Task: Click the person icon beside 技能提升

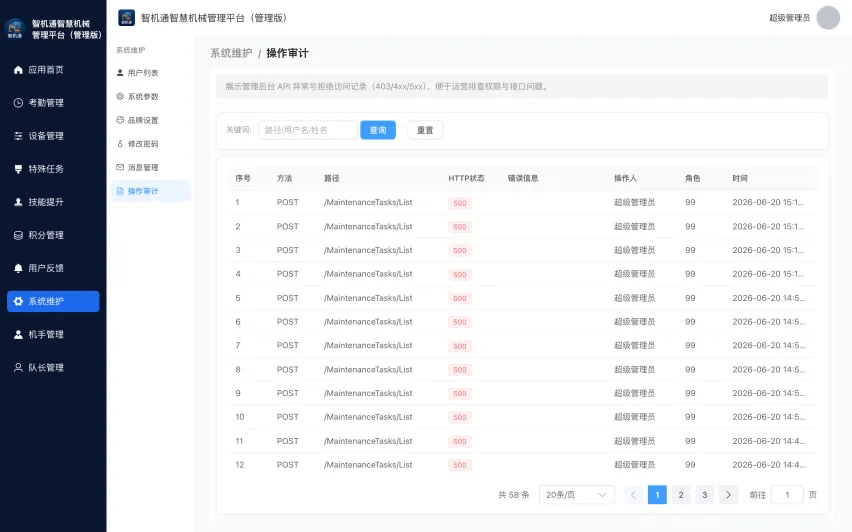Action: (x=18, y=202)
